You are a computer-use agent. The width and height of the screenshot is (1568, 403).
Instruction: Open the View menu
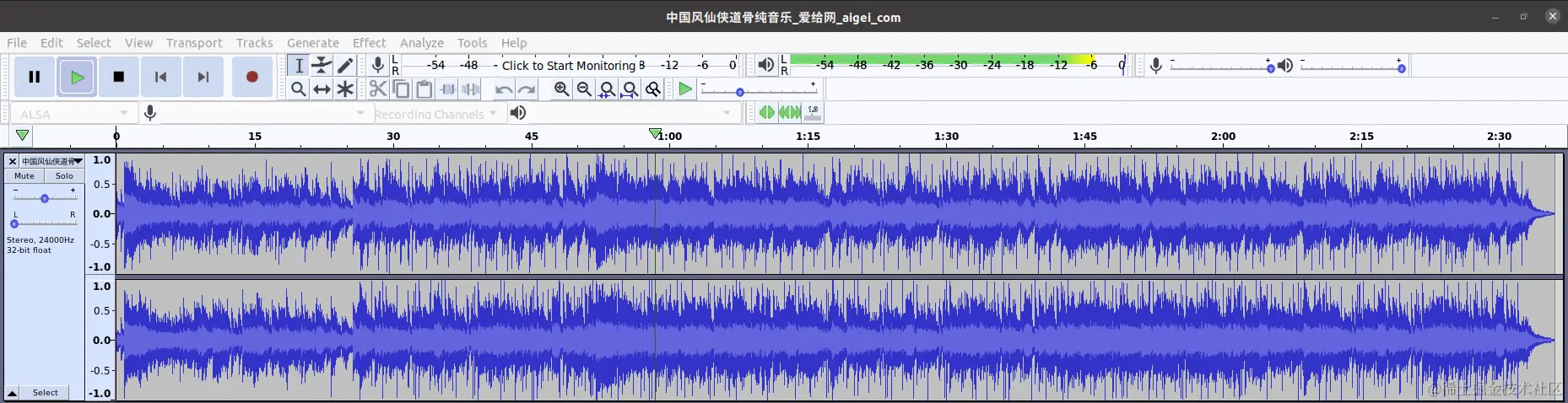(138, 43)
